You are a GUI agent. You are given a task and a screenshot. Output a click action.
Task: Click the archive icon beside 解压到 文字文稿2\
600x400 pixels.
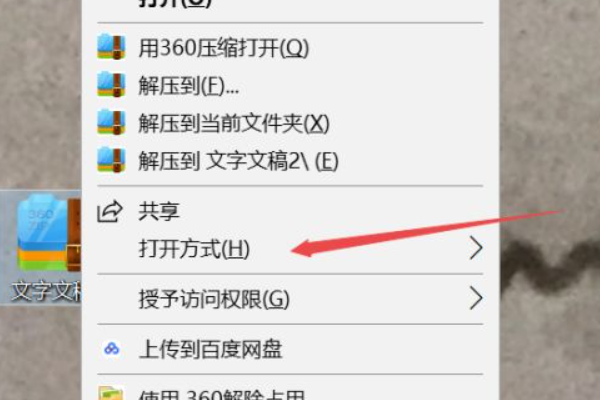pyautogui.click(x=111, y=160)
